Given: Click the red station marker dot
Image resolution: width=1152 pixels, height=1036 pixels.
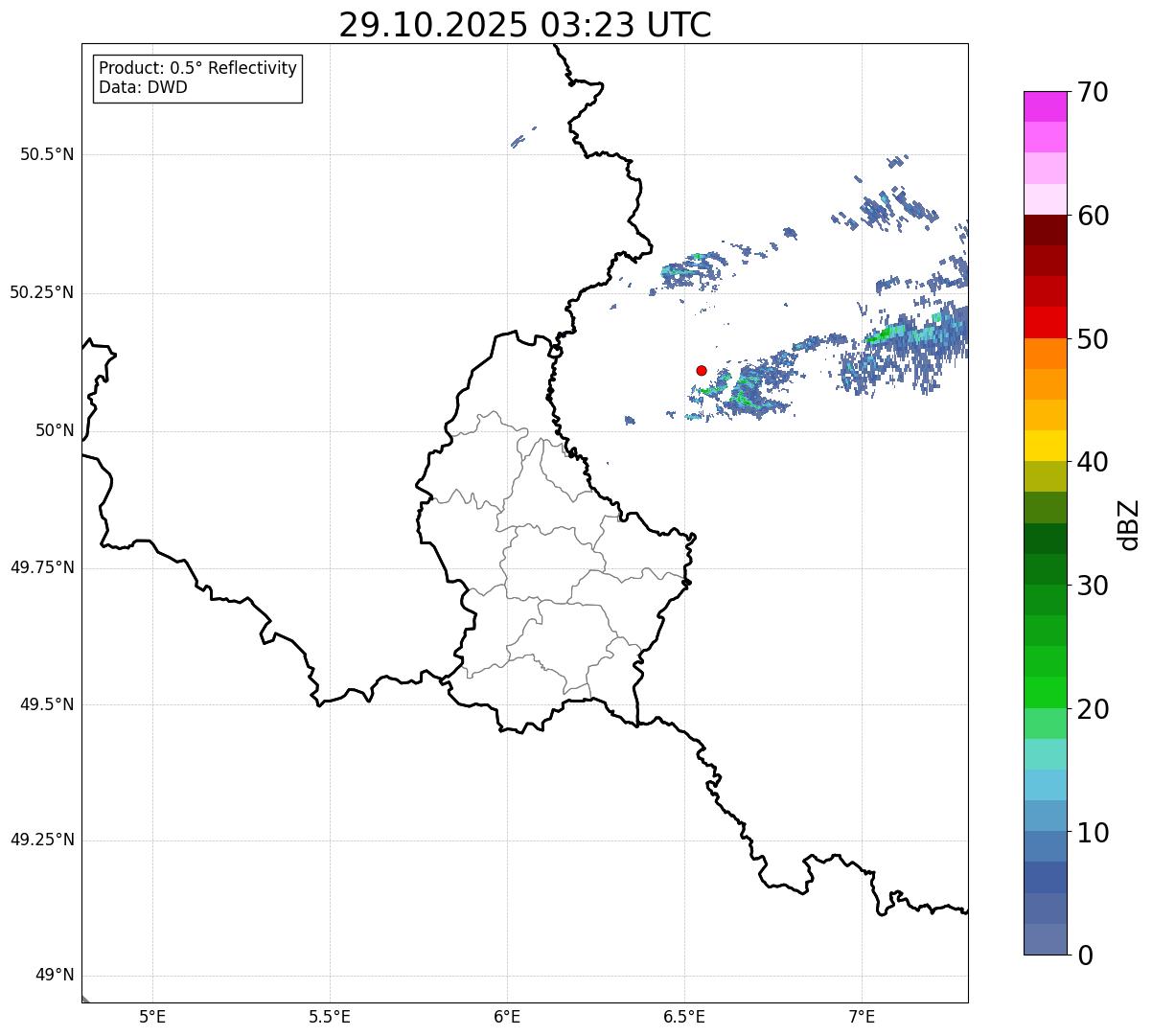Looking at the screenshot, I should (702, 370).
